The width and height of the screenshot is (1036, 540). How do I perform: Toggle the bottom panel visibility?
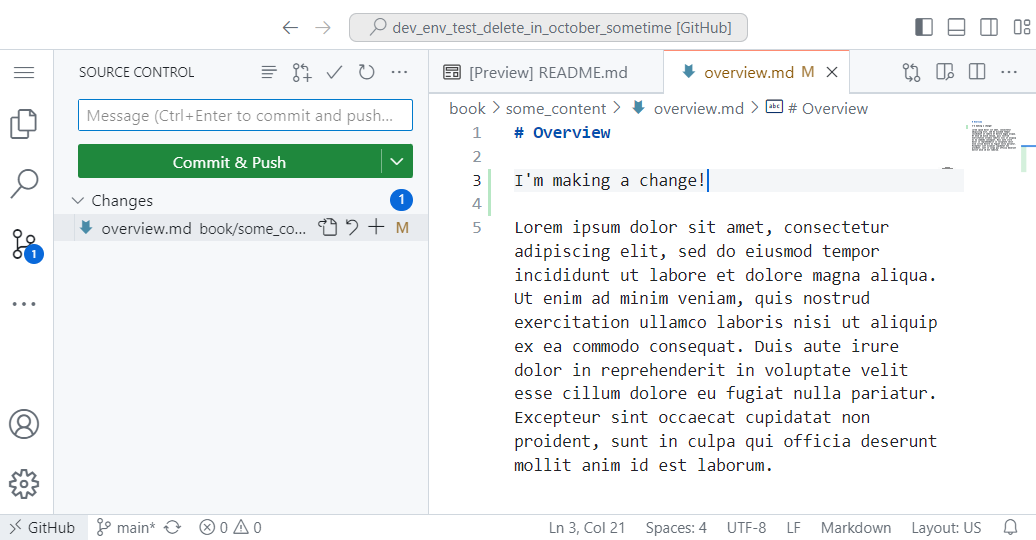(956, 27)
